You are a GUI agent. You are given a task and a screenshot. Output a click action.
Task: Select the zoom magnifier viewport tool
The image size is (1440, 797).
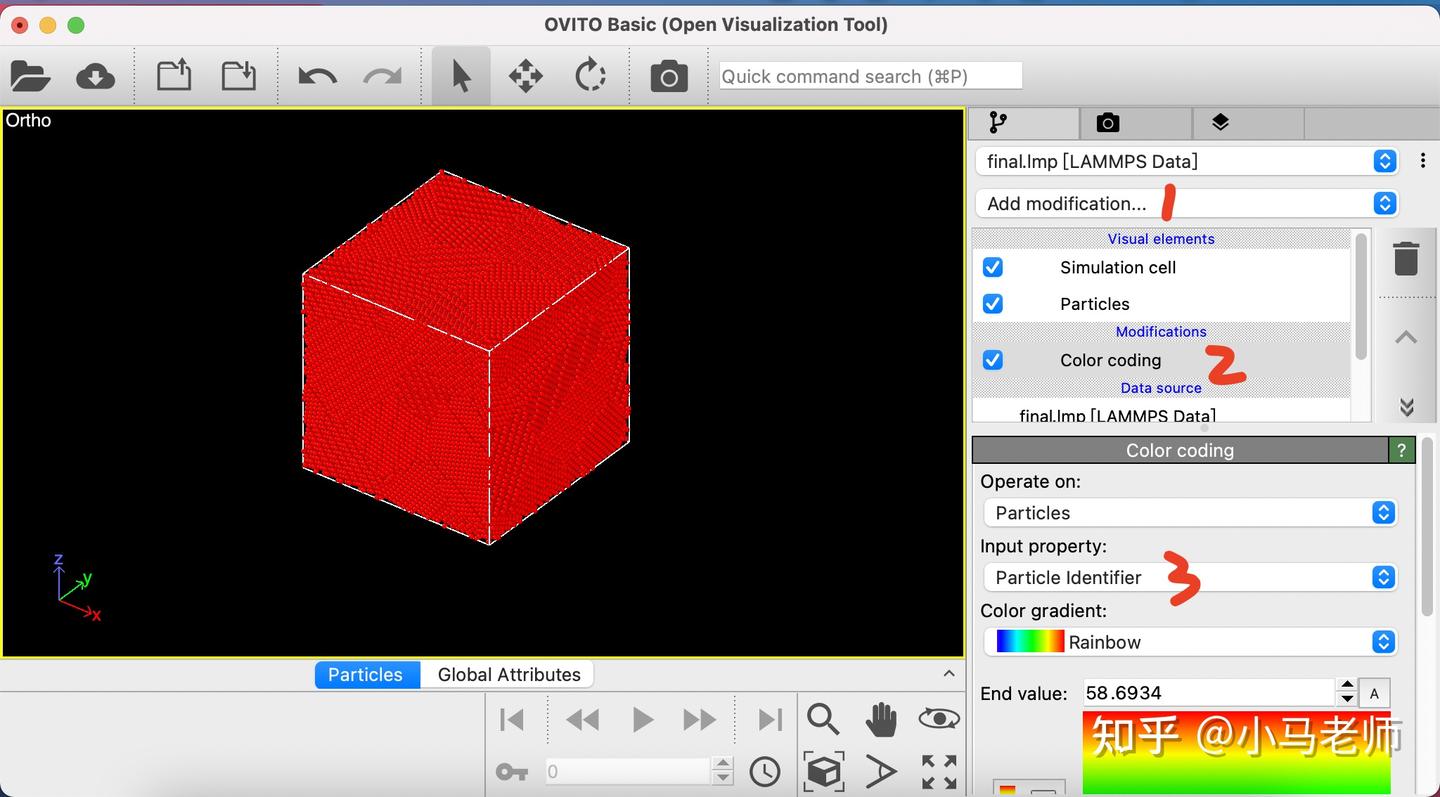[x=822, y=719]
